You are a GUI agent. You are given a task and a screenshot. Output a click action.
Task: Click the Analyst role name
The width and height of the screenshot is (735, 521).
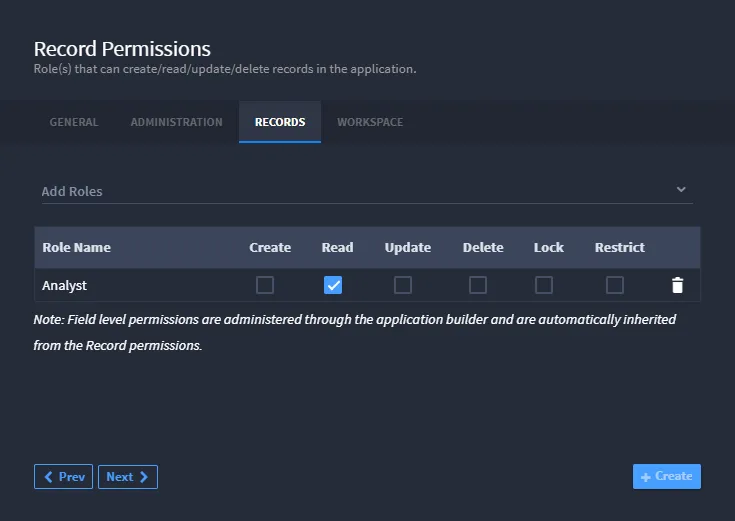[64, 285]
